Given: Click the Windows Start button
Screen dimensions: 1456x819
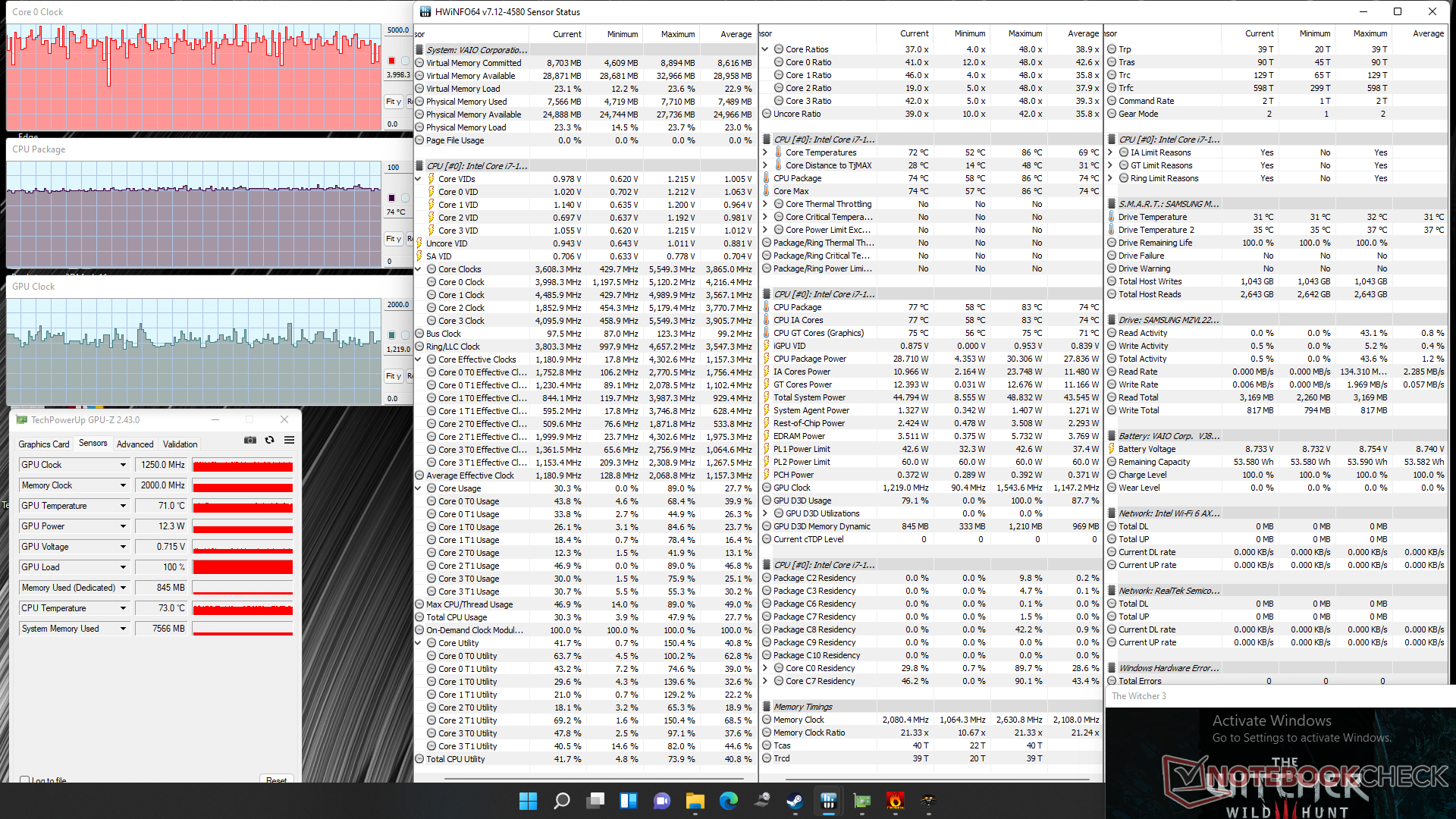Looking at the screenshot, I should [528, 801].
